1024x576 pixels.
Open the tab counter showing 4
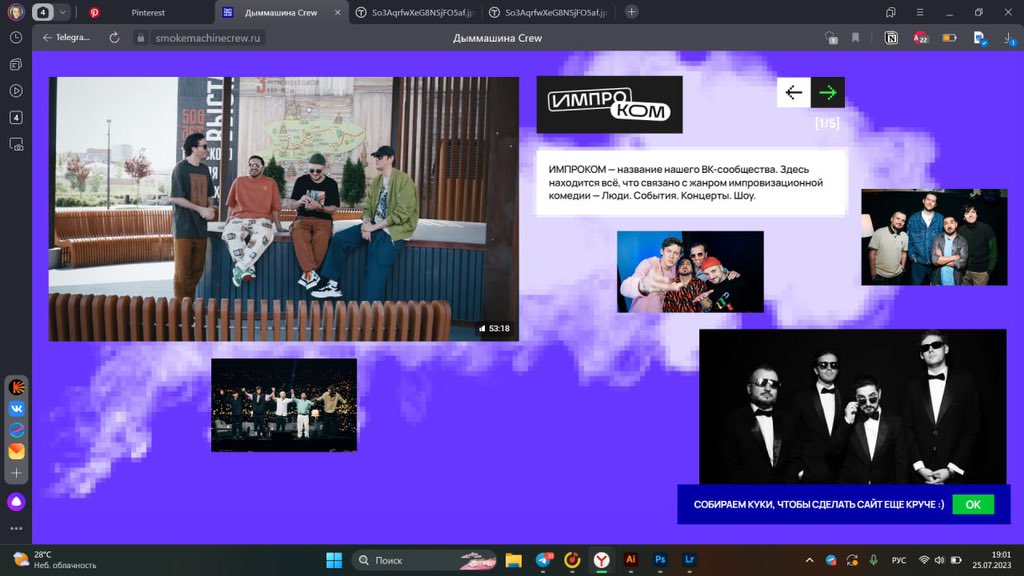pyautogui.click(x=42, y=12)
